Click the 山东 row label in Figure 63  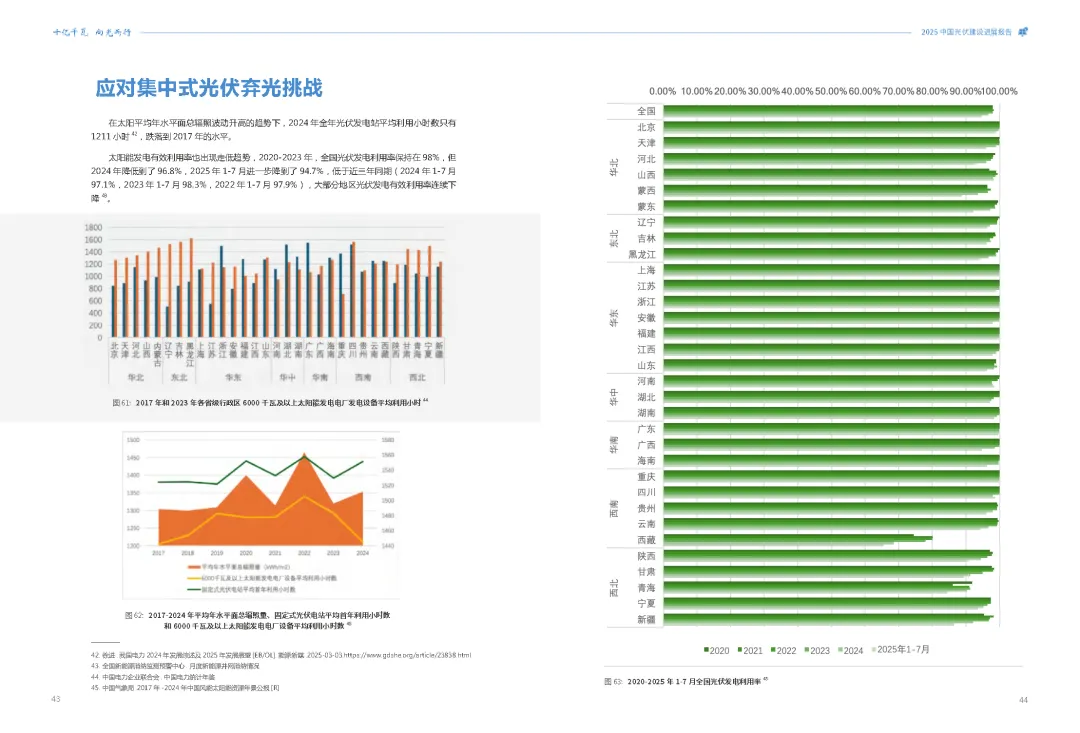coord(646,365)
